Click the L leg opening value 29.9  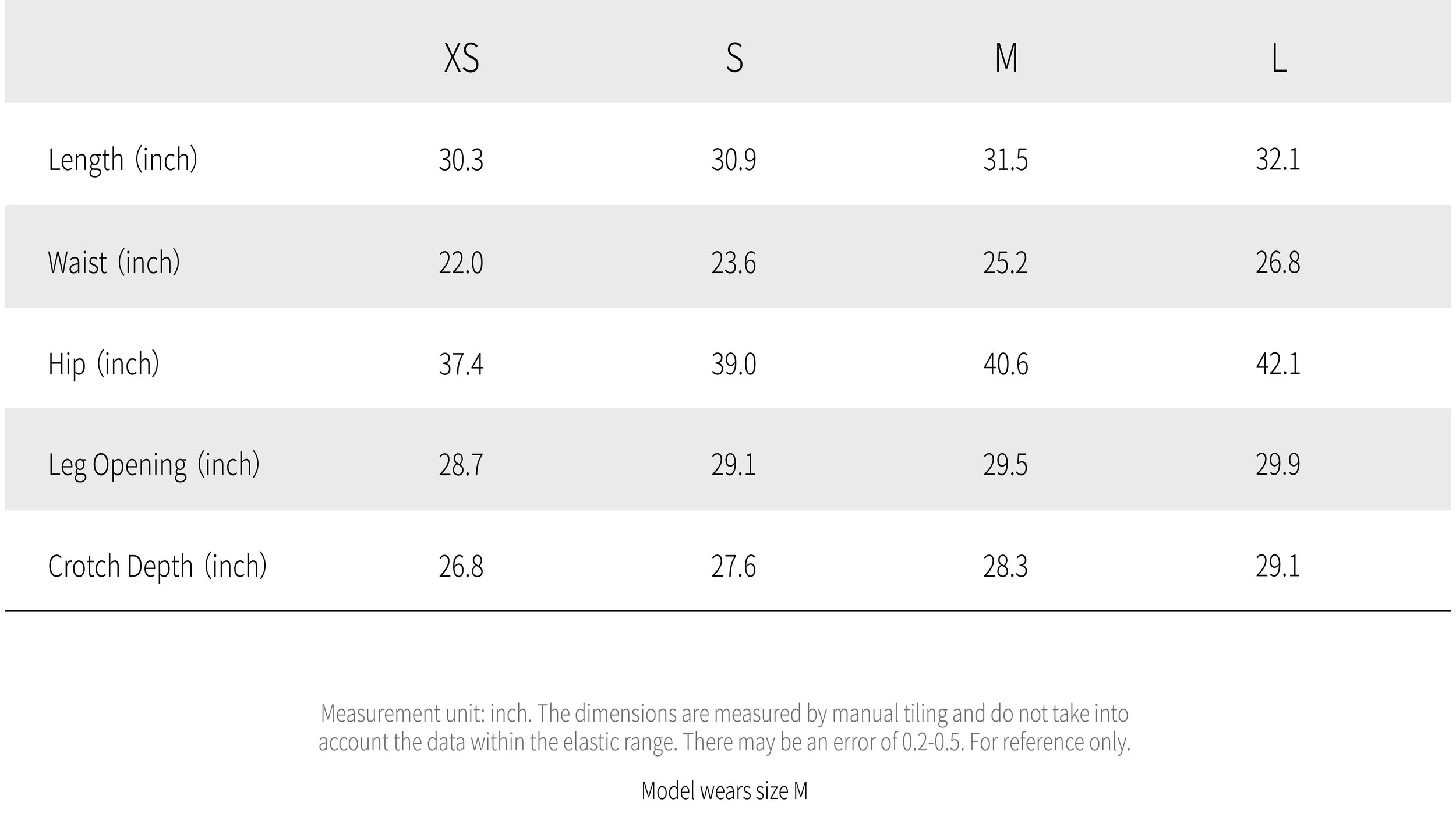point(1278,465)
